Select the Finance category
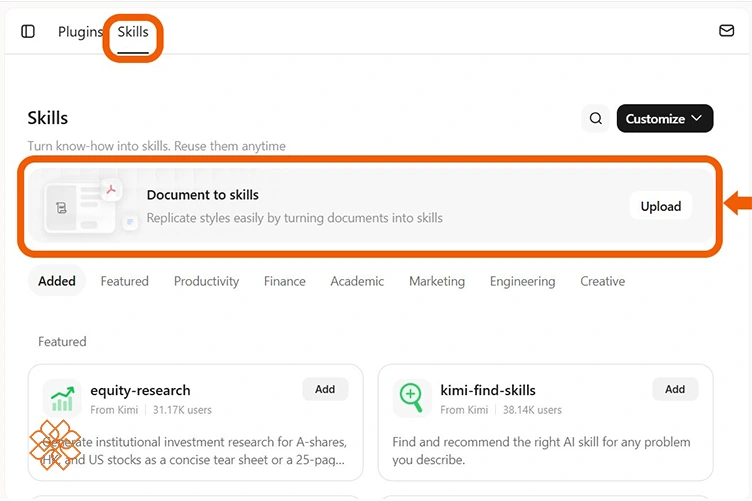 click(x=284, y=281)
